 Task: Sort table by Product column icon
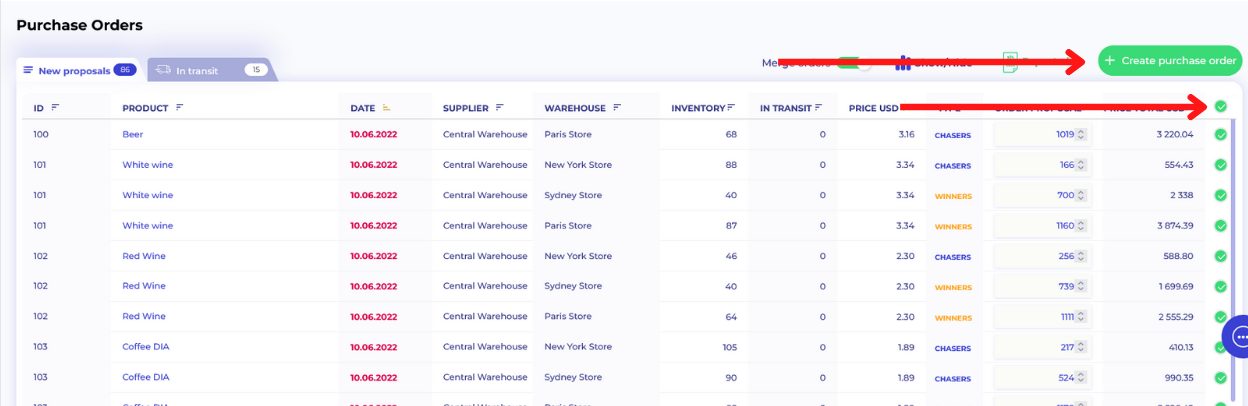(180, 108)
